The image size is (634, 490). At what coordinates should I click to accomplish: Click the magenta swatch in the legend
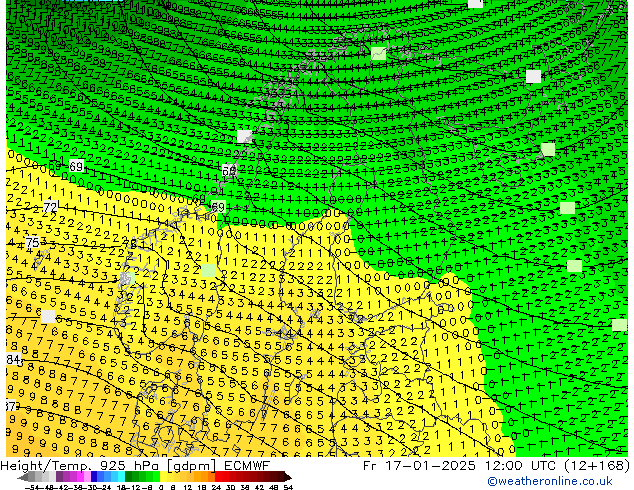tap(80, 477)
